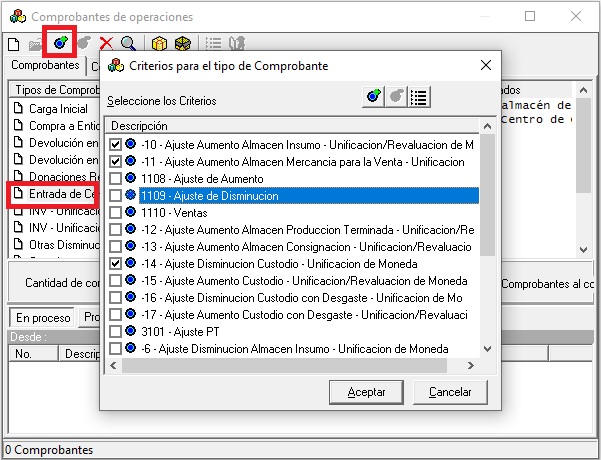Check the -15 Ajuste Aumento Custodio checkbox
The image size is (601, 460).
click(x=115, y=280)
